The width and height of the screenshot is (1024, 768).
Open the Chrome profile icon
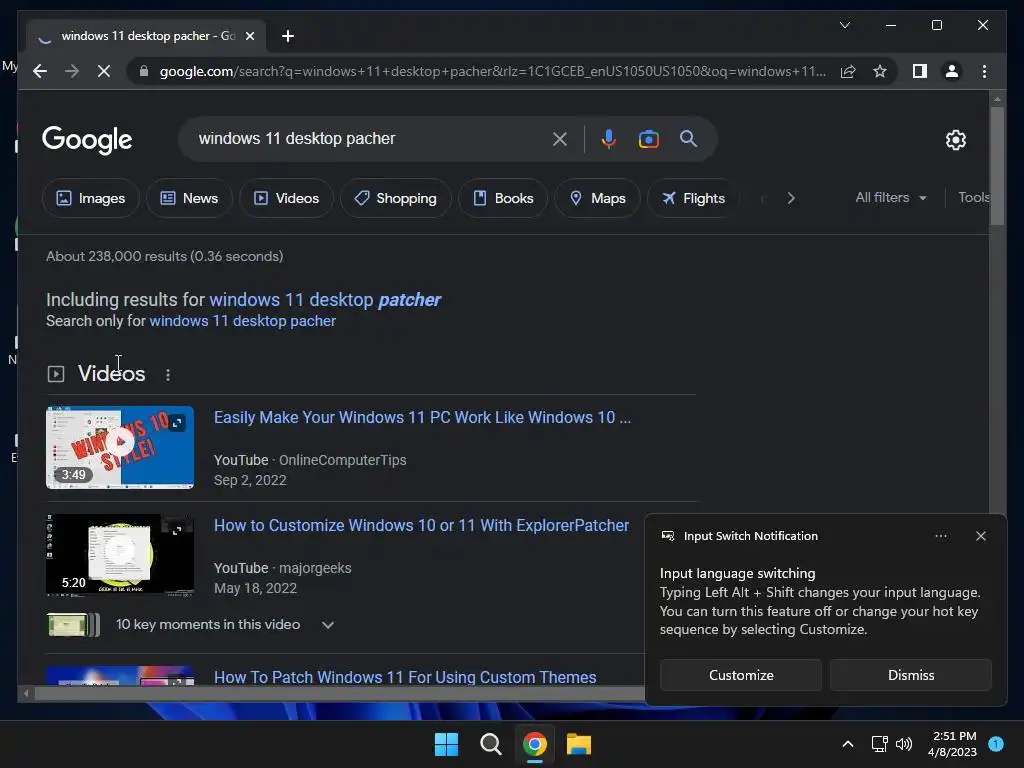coord(952,71)
